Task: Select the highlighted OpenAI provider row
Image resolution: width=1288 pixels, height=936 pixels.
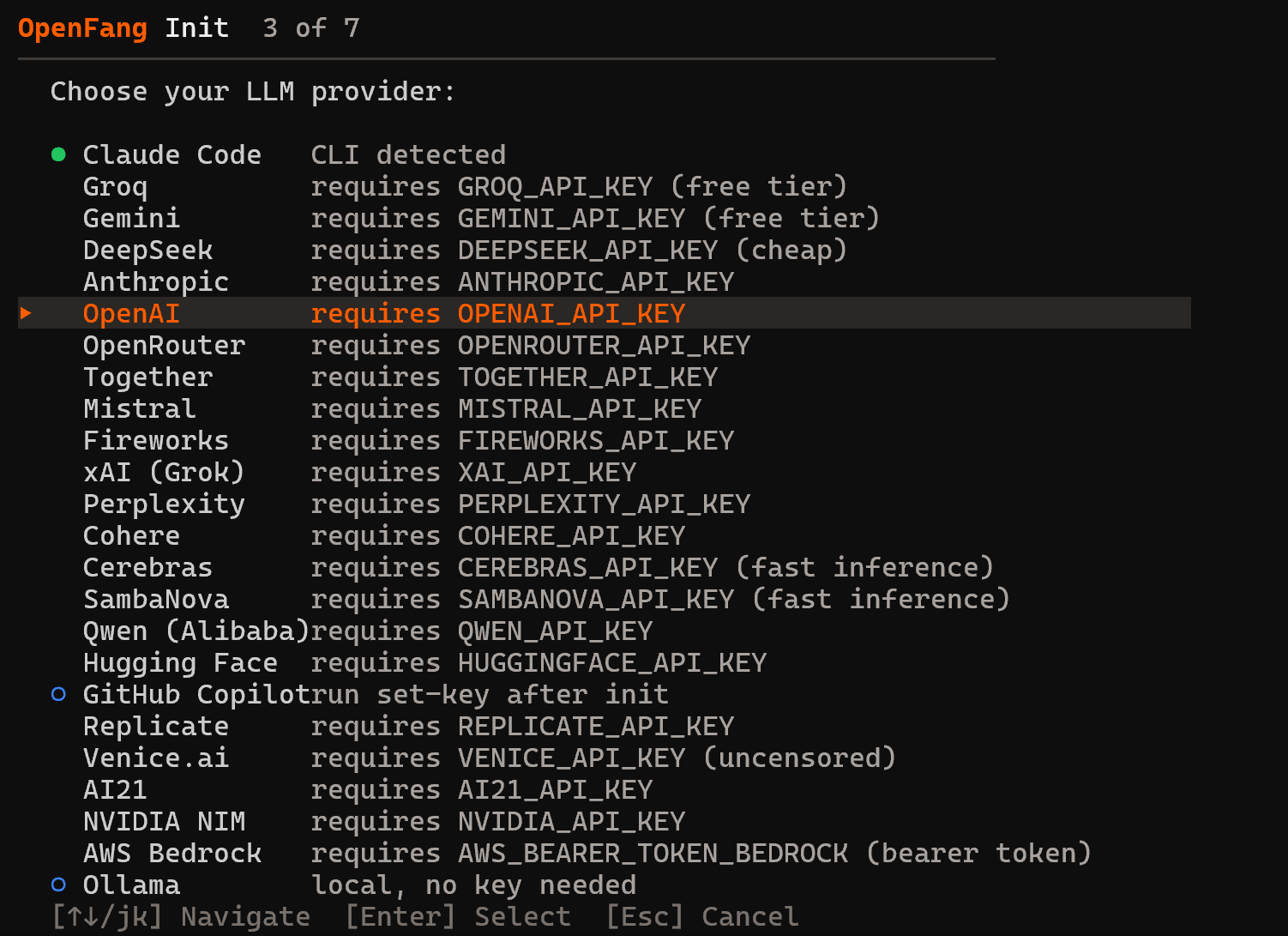Action: click(130, 313)
